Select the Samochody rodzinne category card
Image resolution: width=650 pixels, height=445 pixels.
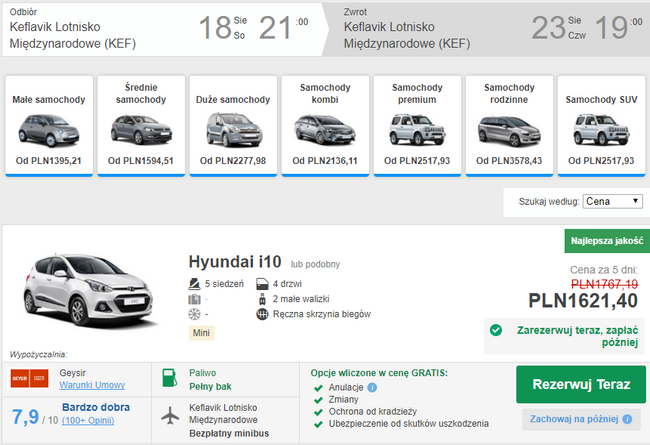509,126
